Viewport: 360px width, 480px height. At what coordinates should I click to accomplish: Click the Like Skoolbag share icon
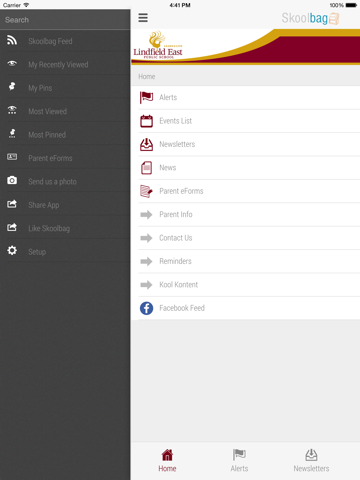[x=12, y=227]
